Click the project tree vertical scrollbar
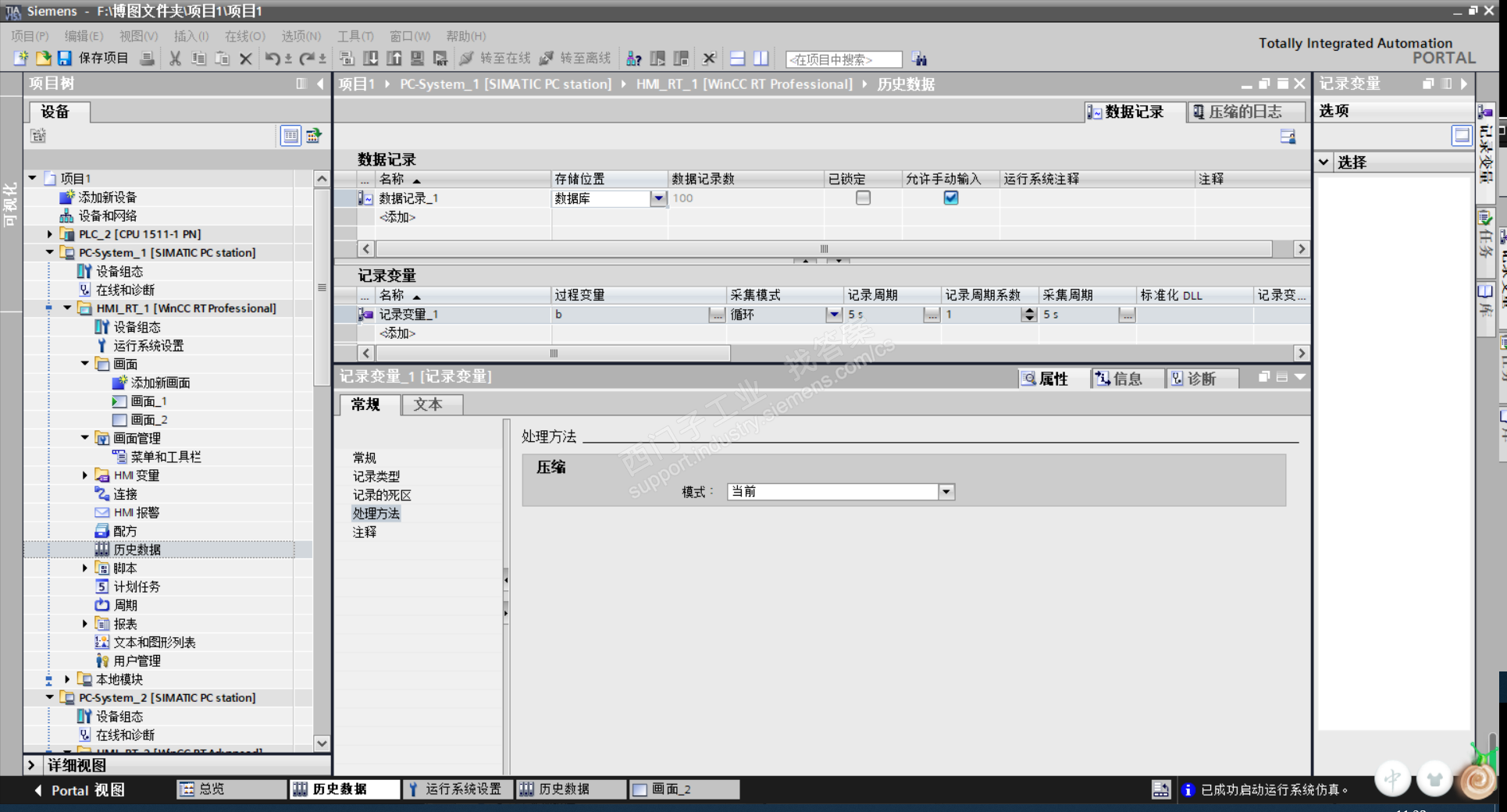The image size is (1507, 812). click(x=322, y=287)
